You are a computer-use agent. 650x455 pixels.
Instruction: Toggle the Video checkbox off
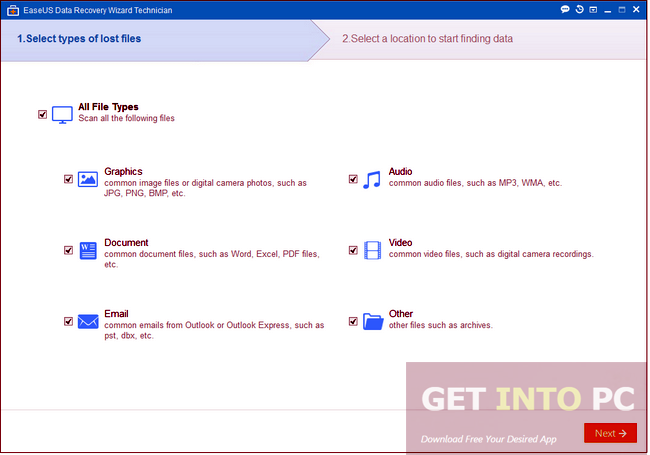point(353,251)
